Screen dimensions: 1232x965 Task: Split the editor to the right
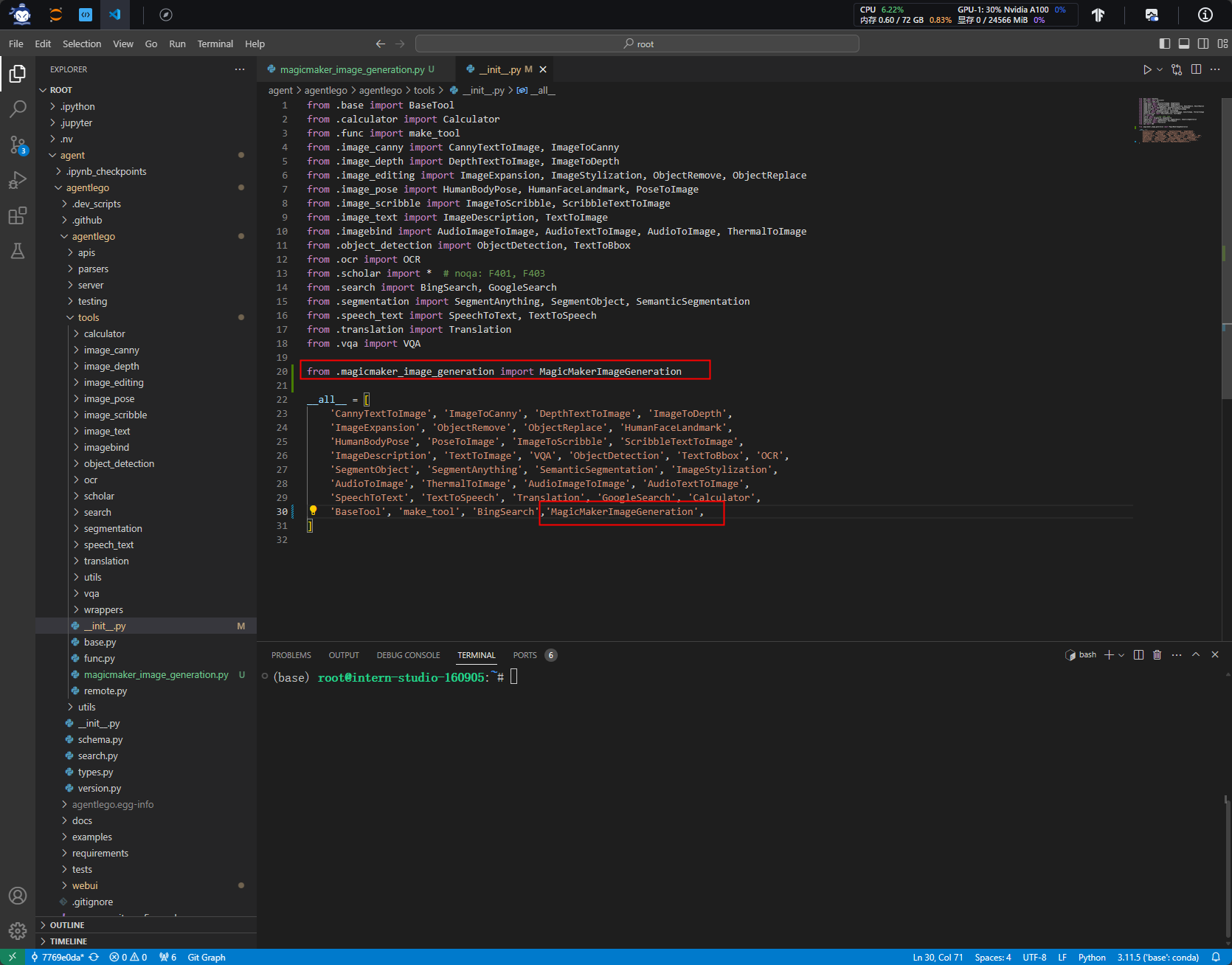point(1197,69)
